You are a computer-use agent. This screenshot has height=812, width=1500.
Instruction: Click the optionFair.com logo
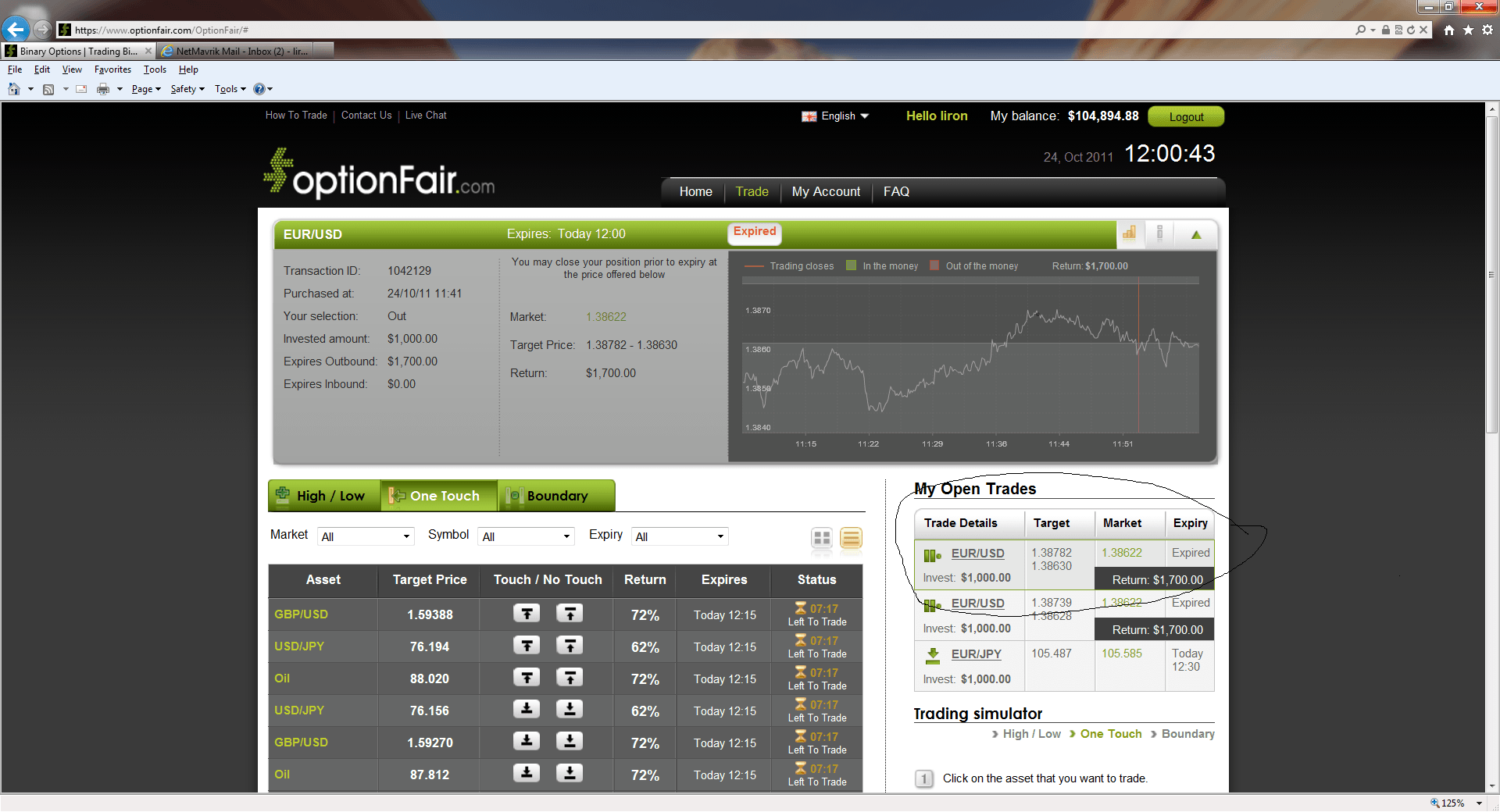click(380, 173)
